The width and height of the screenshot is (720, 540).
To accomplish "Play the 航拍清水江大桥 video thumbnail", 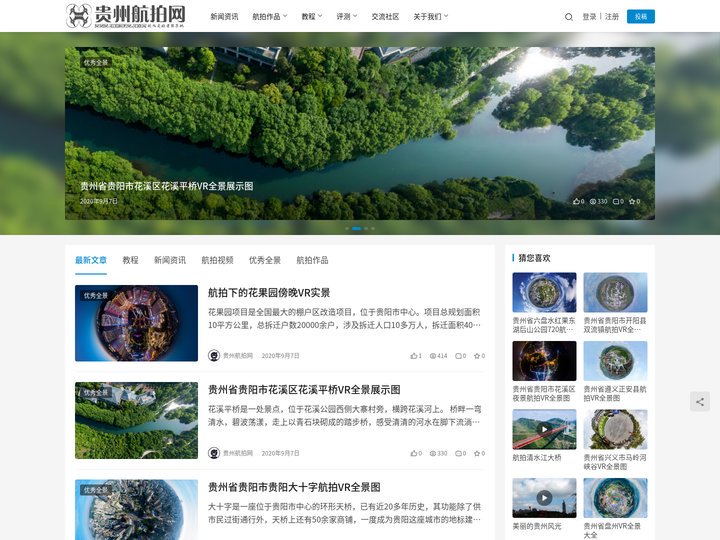I will 544,429.
